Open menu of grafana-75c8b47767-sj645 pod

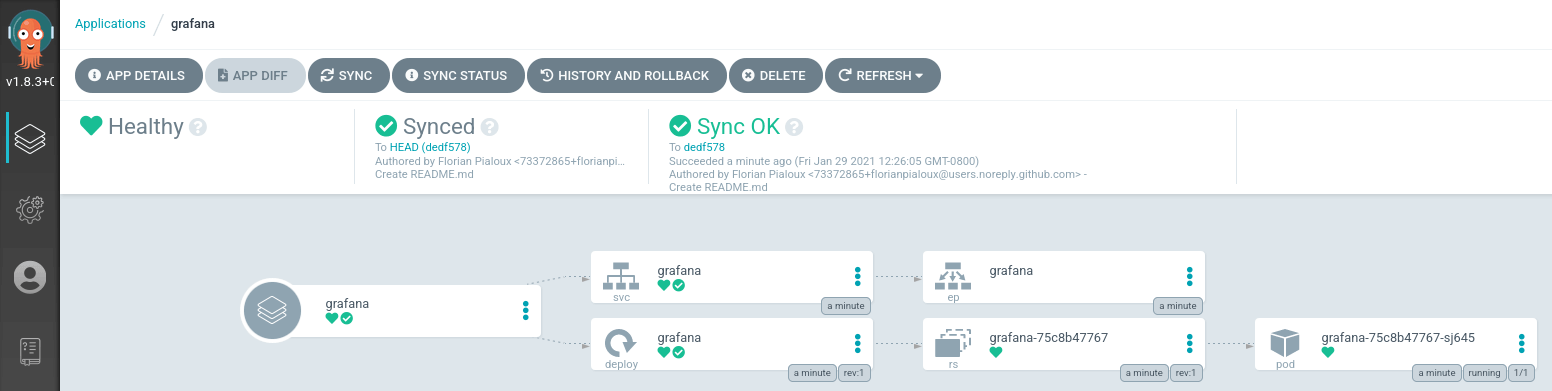coord(1521,344)
